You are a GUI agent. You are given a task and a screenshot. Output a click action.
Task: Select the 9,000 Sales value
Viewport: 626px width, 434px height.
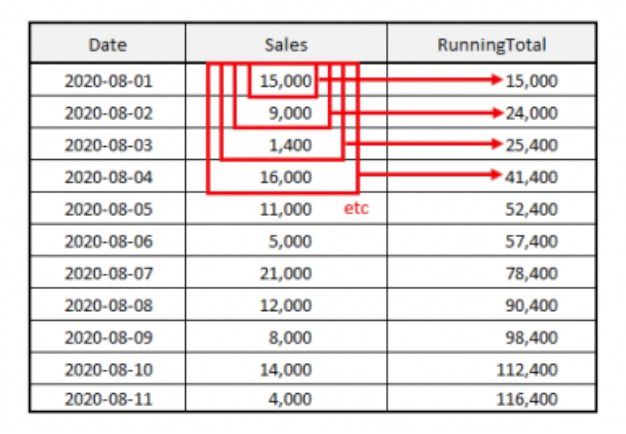[x=290, y=113]
